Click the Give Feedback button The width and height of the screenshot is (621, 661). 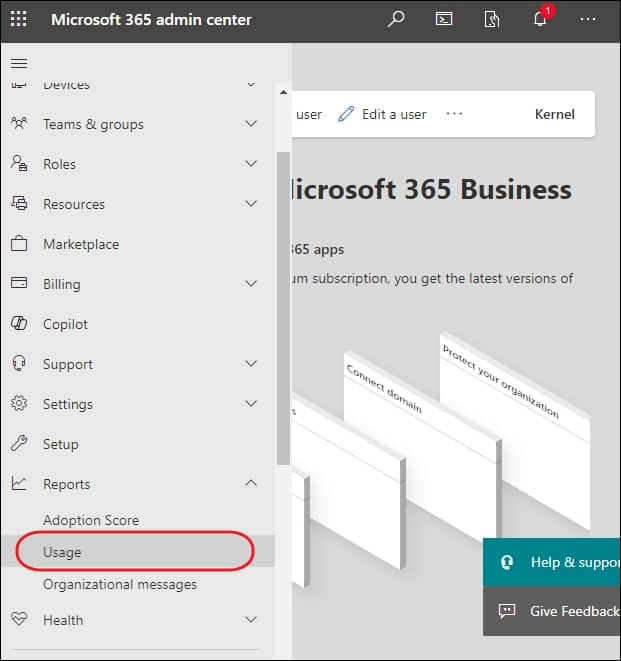(552, 611)
